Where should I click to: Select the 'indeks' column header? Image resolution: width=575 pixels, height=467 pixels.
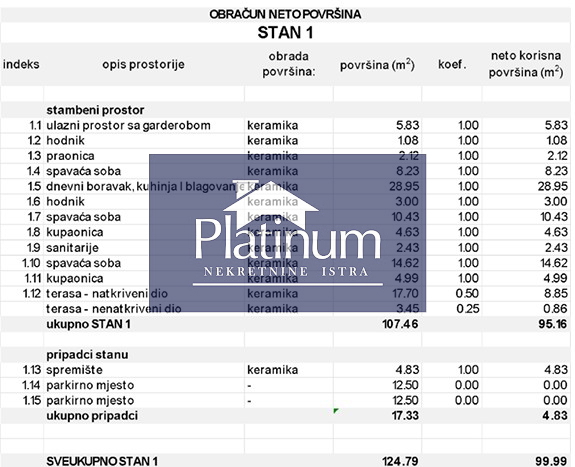coord(21,65)
